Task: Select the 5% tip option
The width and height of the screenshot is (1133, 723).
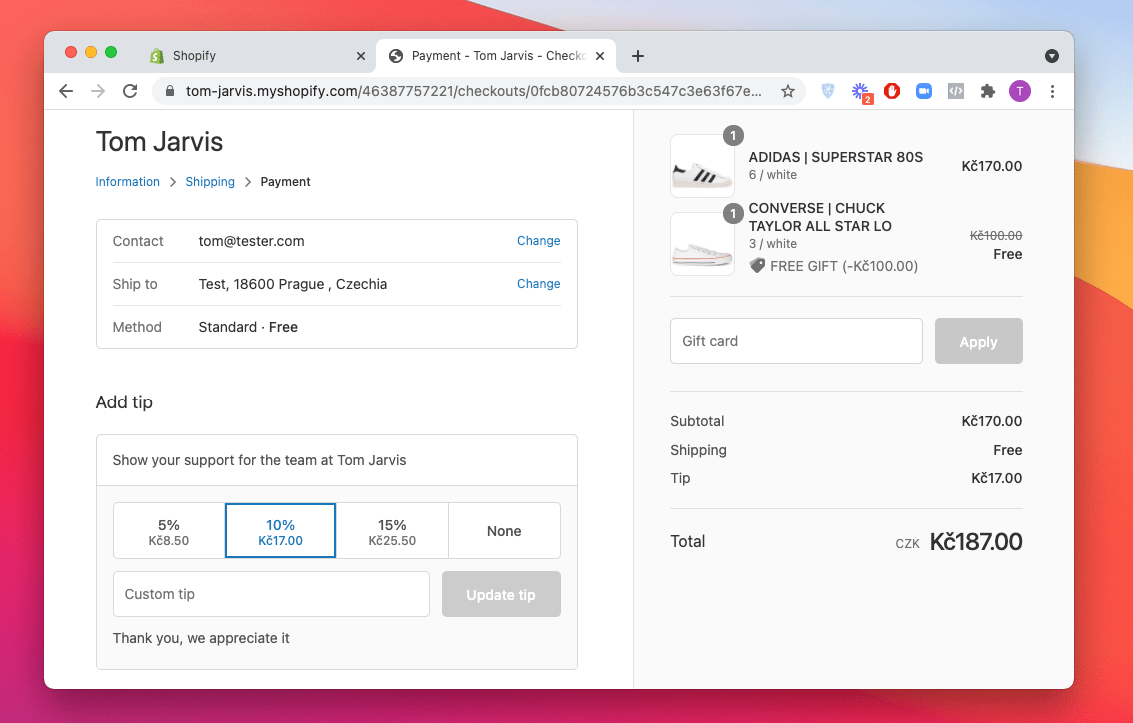Action: [x=169, y=531]
